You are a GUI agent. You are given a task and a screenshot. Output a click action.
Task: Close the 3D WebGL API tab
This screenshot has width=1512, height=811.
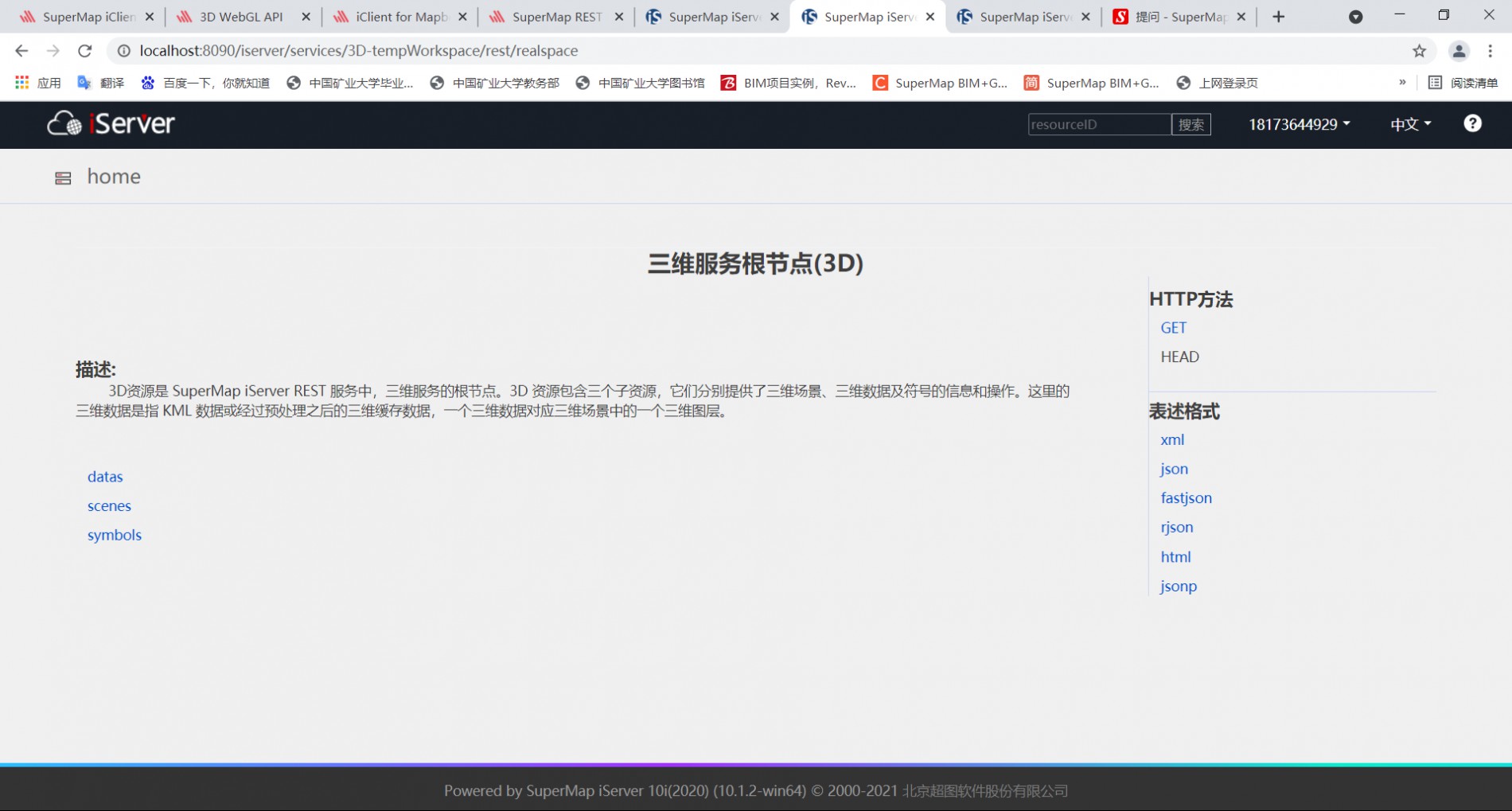pos(306,17)
